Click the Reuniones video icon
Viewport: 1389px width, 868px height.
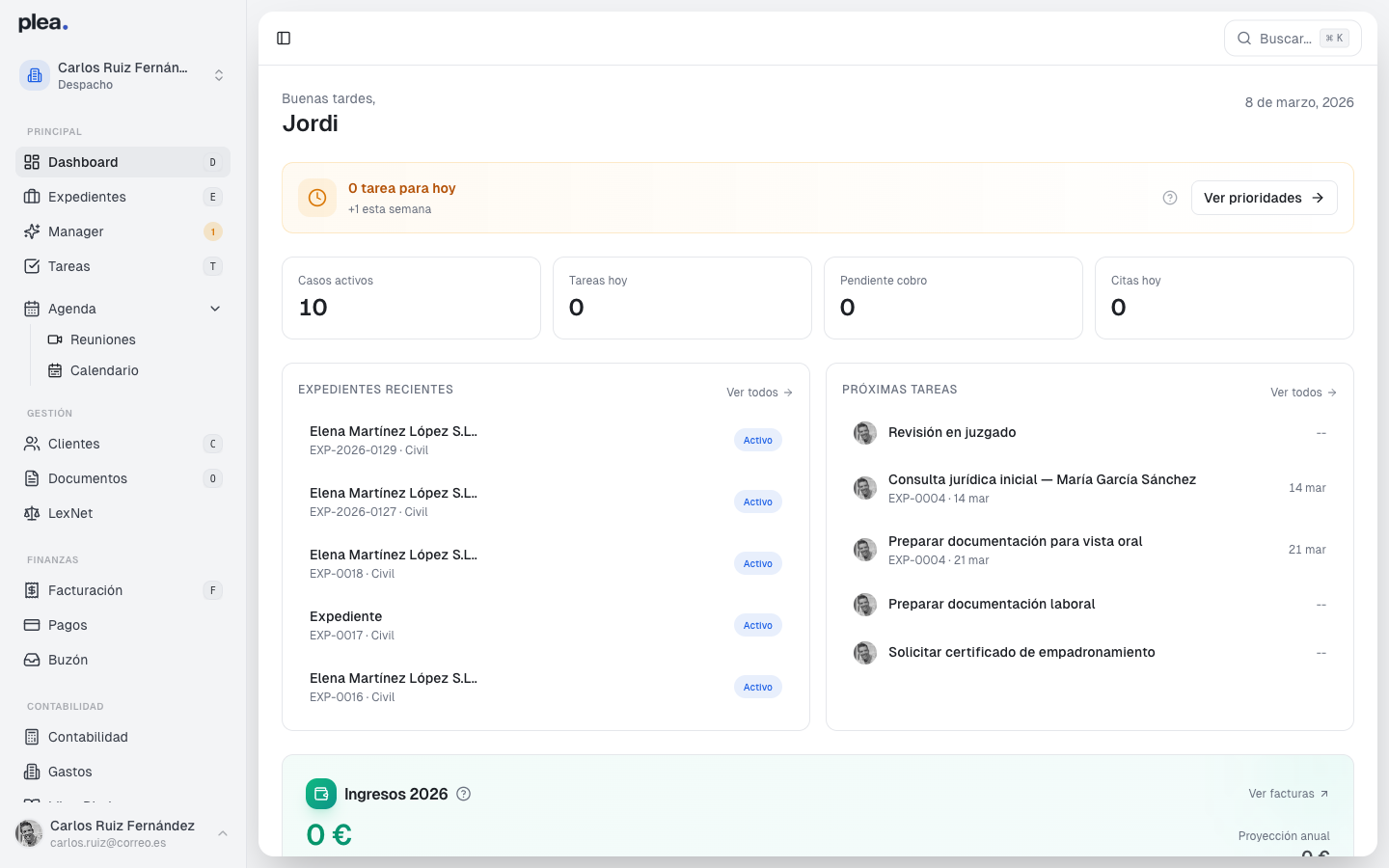pyautogui.click(x=55, y=339)
